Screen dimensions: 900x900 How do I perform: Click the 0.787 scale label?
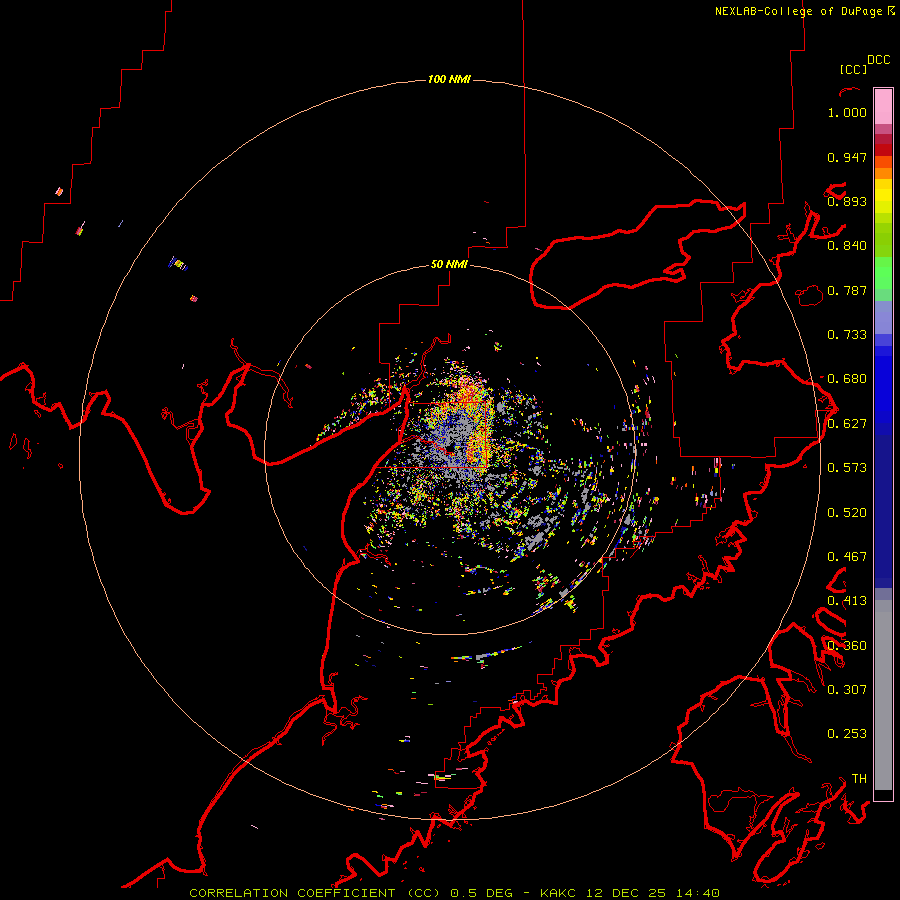coord(847,290)
